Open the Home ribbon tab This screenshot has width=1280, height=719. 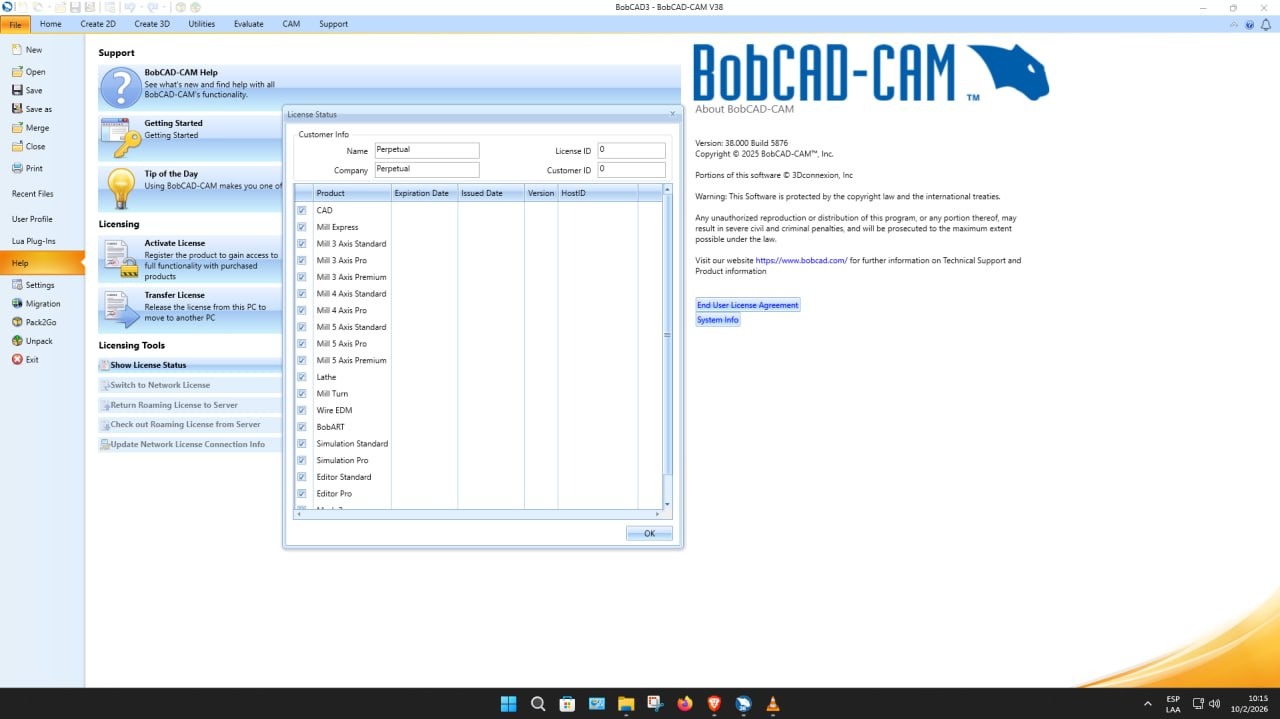click(50, 24)
